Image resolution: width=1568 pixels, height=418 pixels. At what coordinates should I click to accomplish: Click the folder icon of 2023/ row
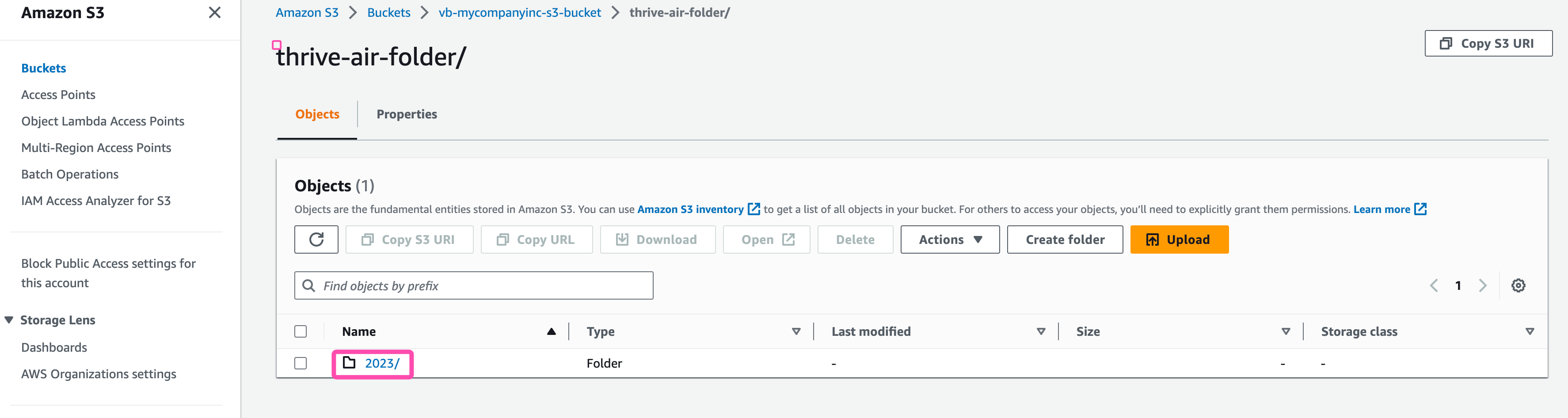(349, 363)
